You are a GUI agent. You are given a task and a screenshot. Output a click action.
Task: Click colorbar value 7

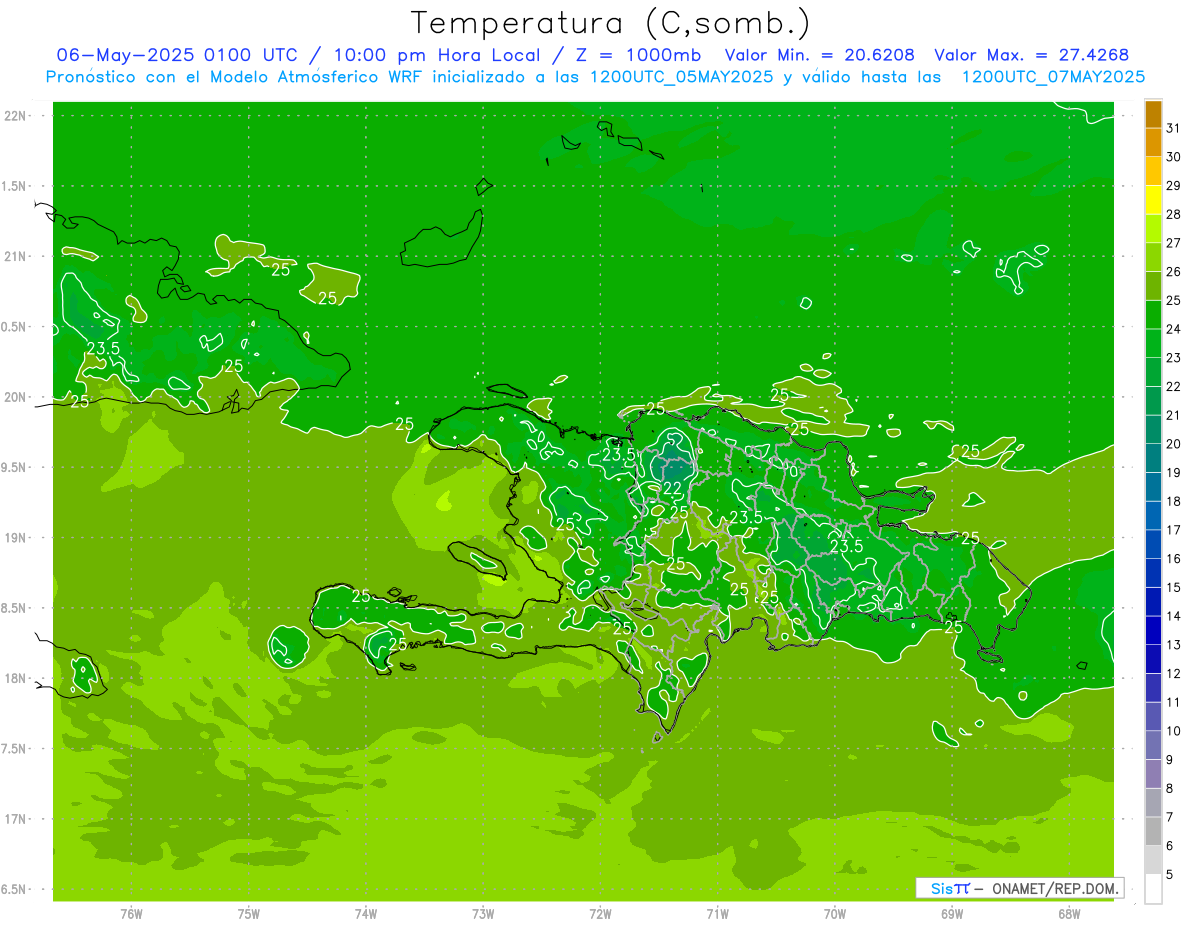pos(1170,818)
